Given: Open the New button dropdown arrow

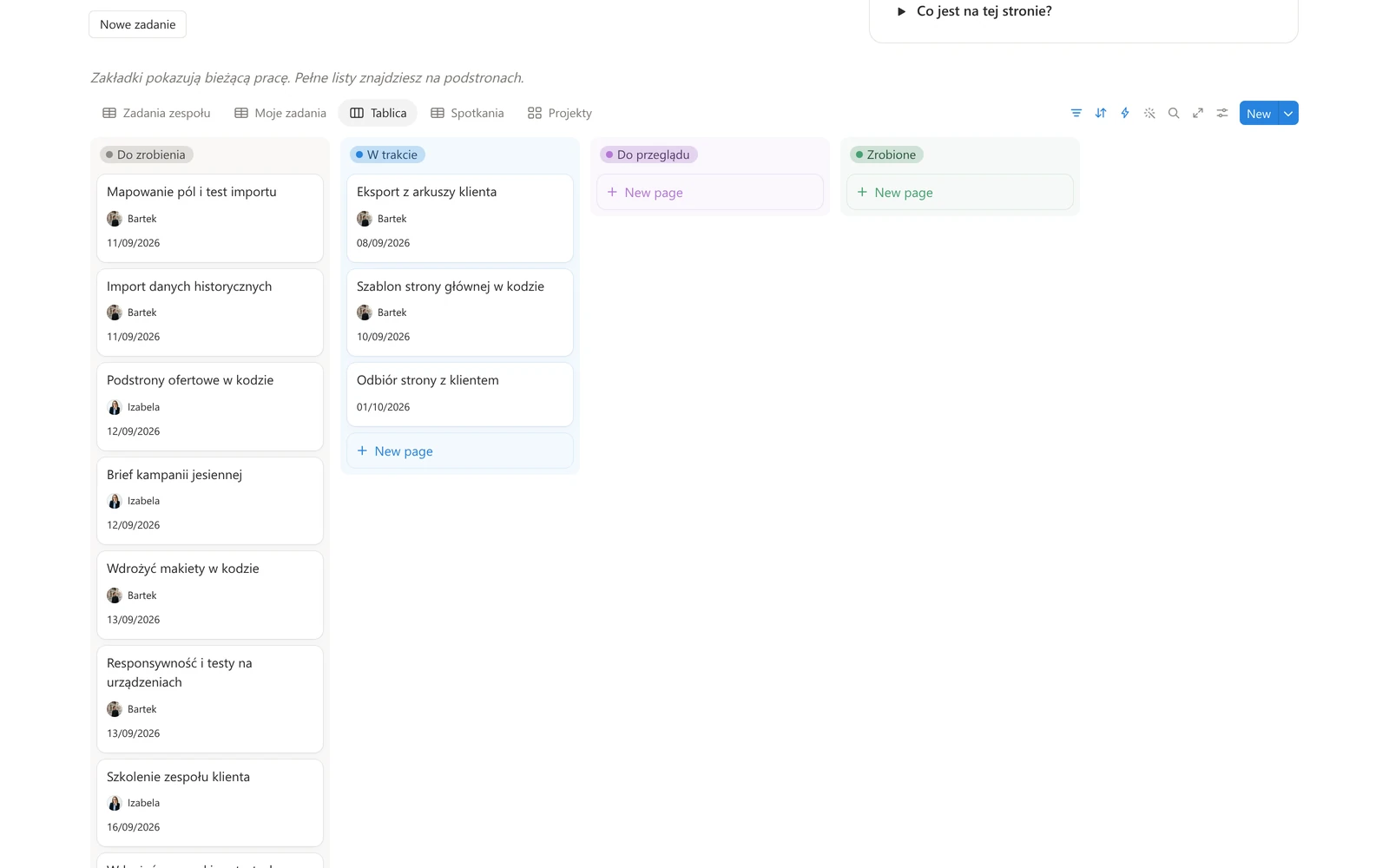Looking at the screenshot, I should (x=1288, y=113).
